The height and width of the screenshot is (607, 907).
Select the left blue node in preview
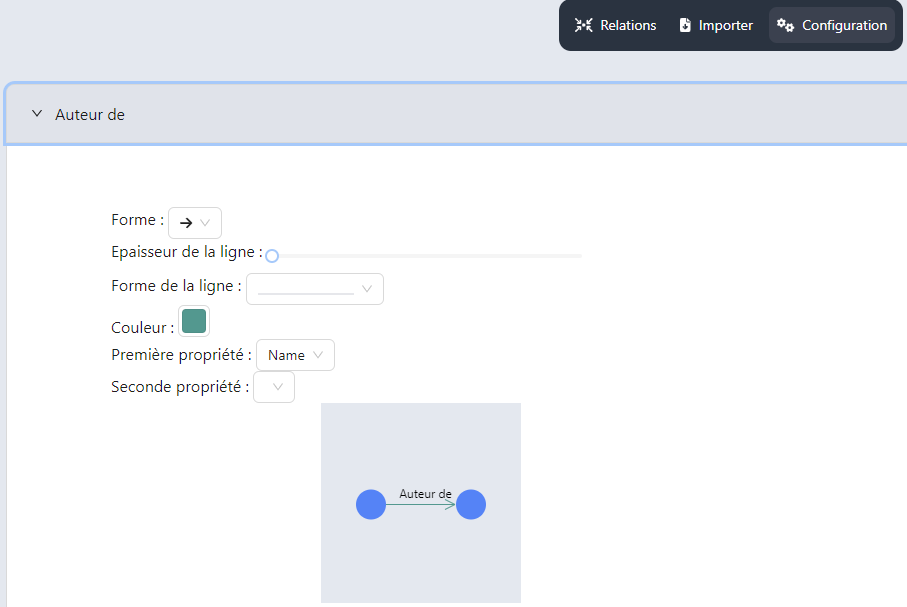(371, 505)
